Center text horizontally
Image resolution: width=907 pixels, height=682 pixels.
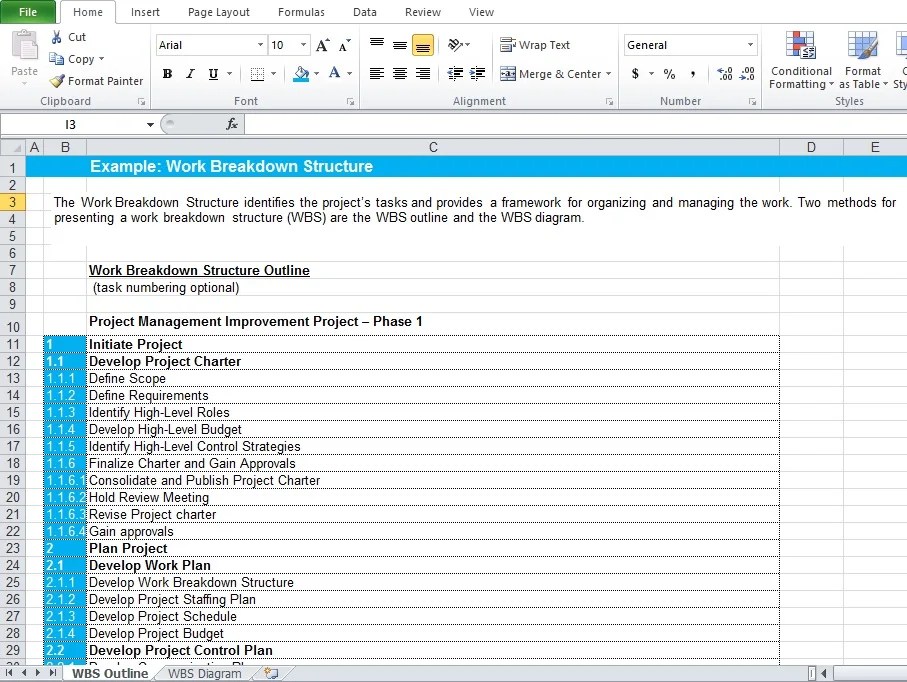pyautogui.click(x=400, y=73)
